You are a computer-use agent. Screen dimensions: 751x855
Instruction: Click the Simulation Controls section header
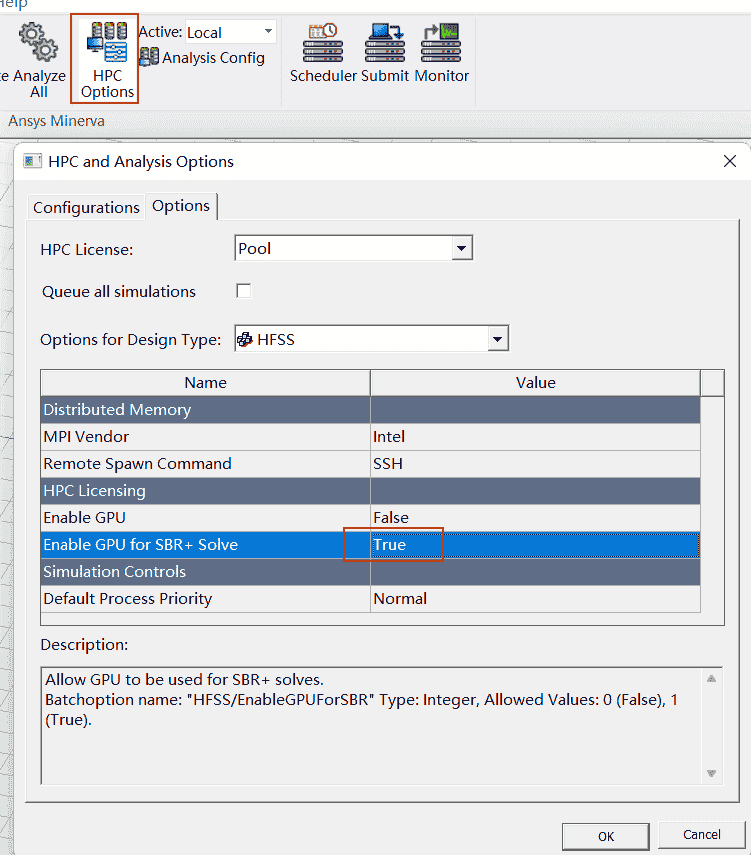coord(371,571)
